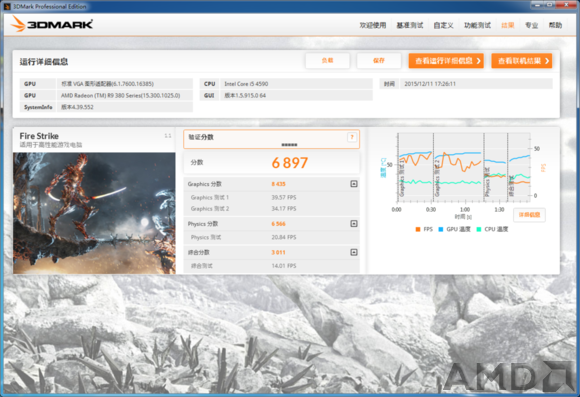Image resolution: width=580 pixels, height=397 pixels.
Task: Click the 3DMark logo in header
Action: tap(52, 24)
